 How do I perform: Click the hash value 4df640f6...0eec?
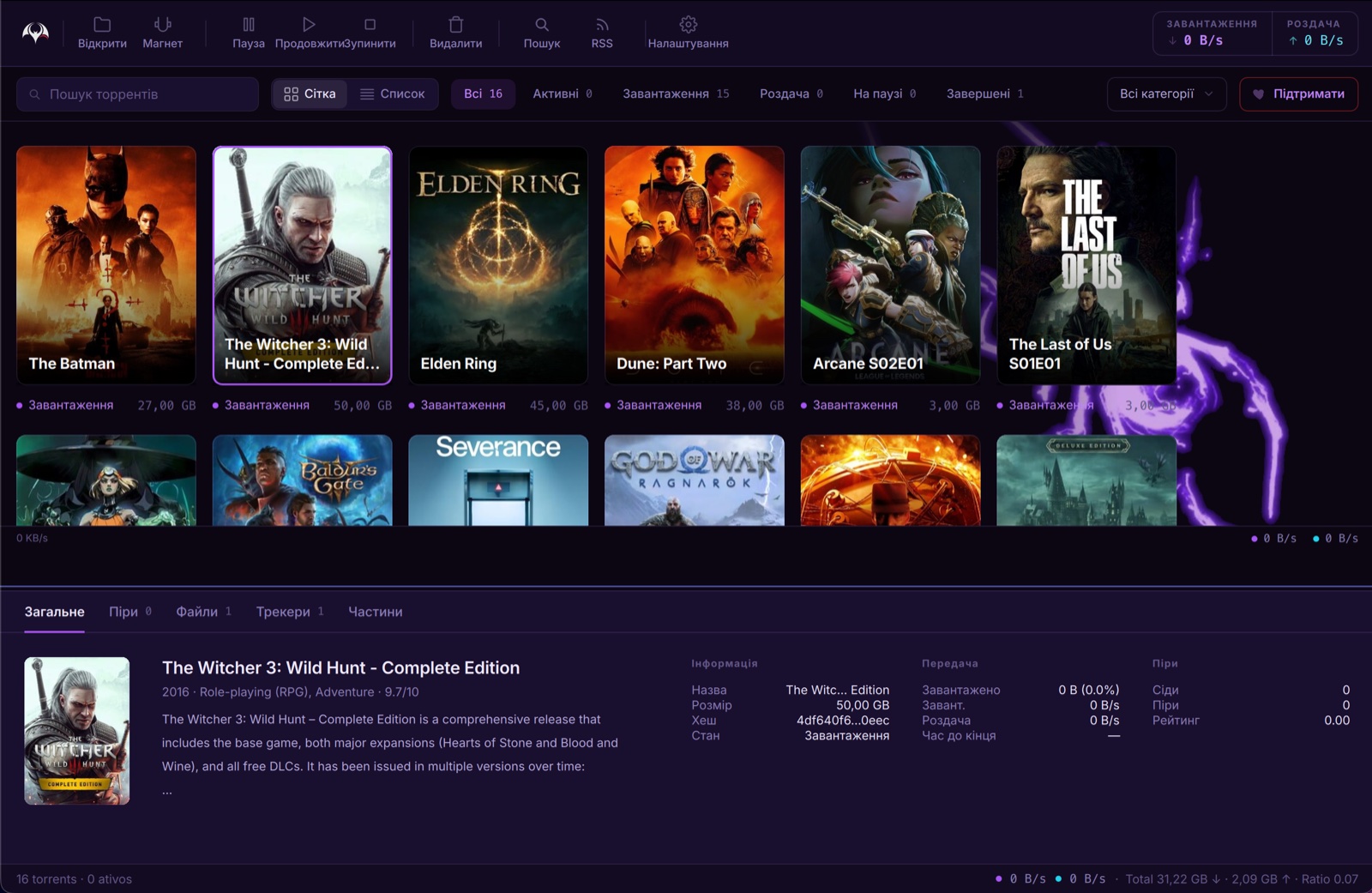click(843, 721)
